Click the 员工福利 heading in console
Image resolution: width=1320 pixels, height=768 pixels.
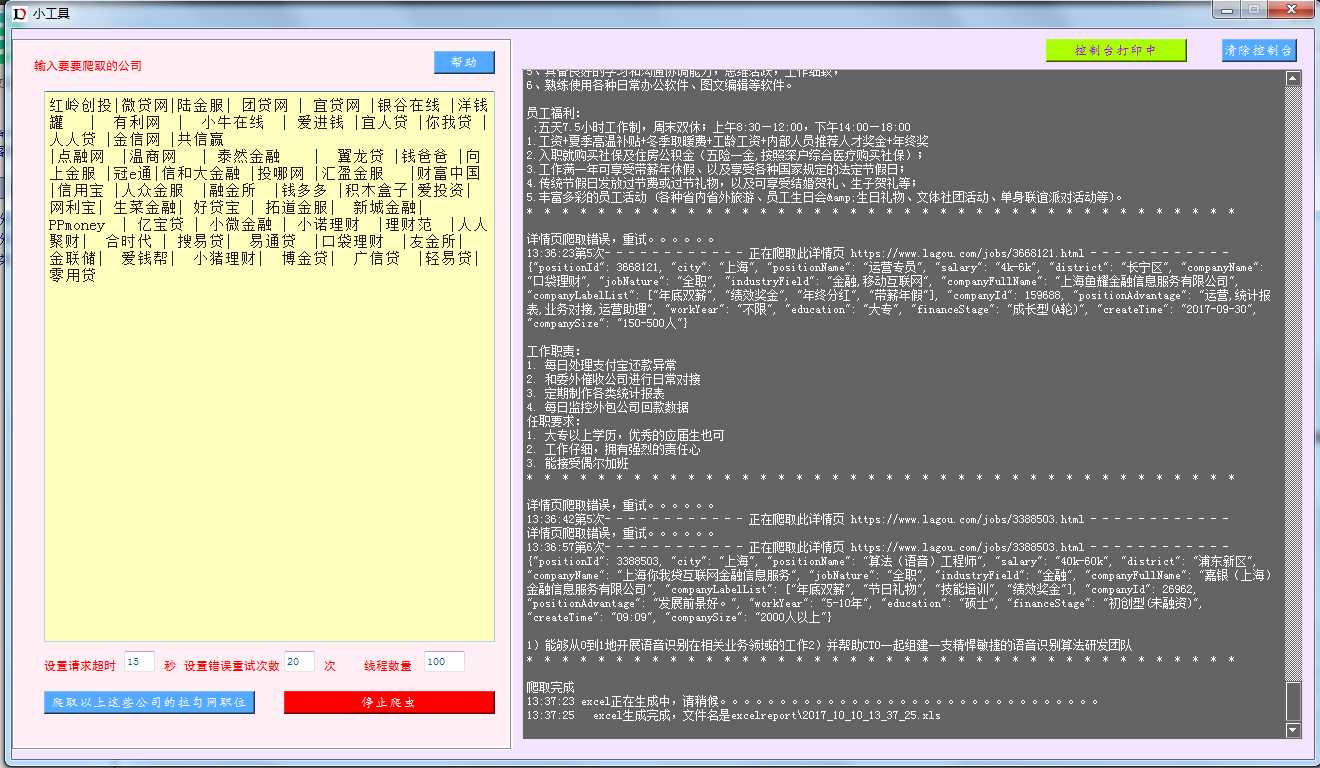pyautogui.click(x=554, y=114)
